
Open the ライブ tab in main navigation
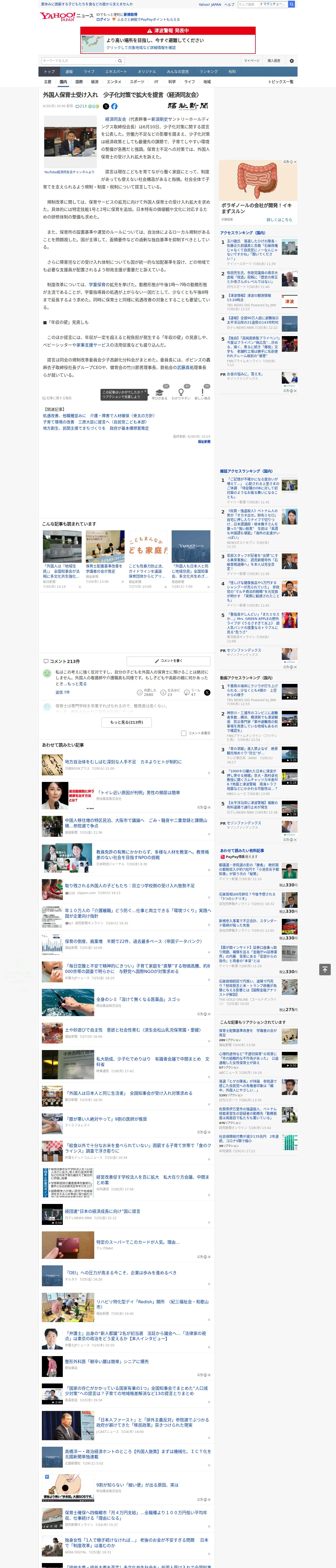tap(89, 71)
